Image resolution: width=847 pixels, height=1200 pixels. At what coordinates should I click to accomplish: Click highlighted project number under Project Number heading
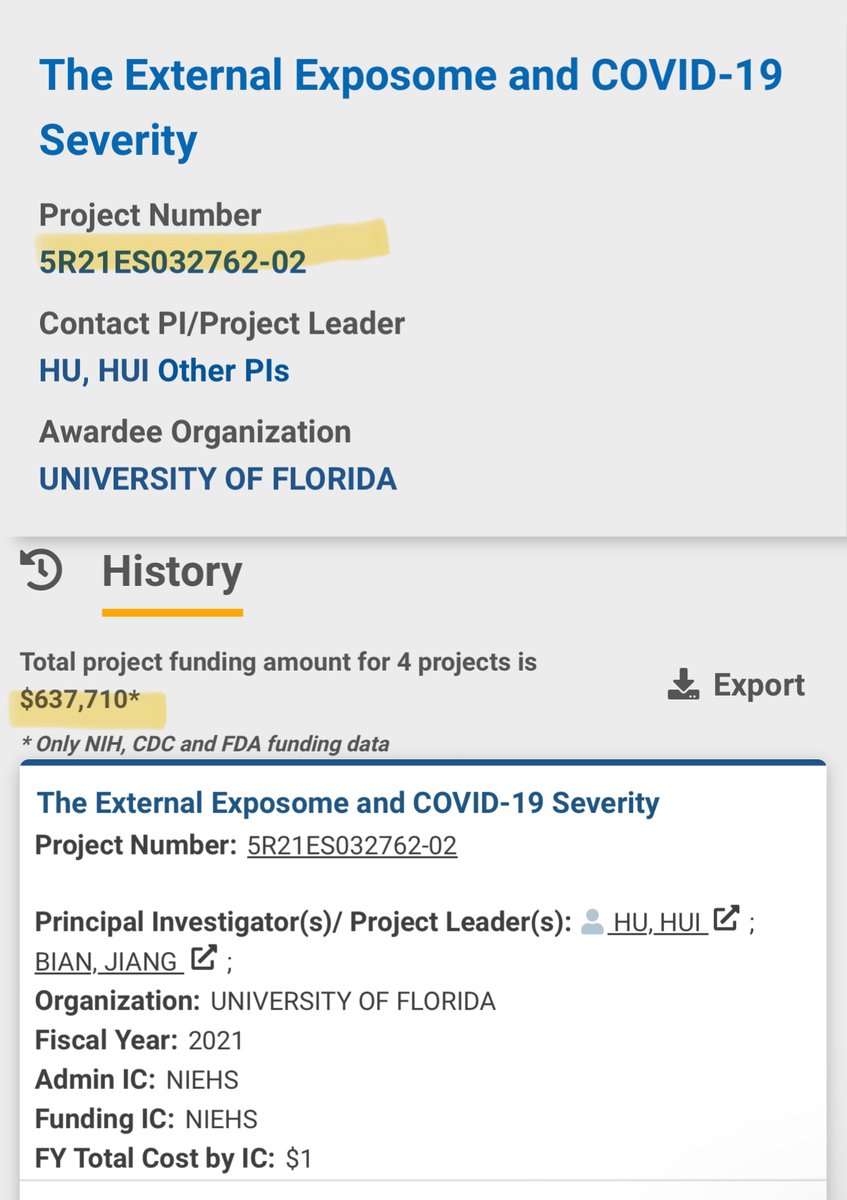pos(172,262)
